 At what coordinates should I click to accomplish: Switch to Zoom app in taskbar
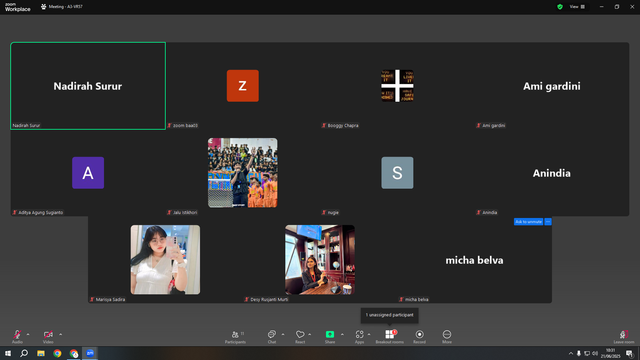[x=90, y=353]
